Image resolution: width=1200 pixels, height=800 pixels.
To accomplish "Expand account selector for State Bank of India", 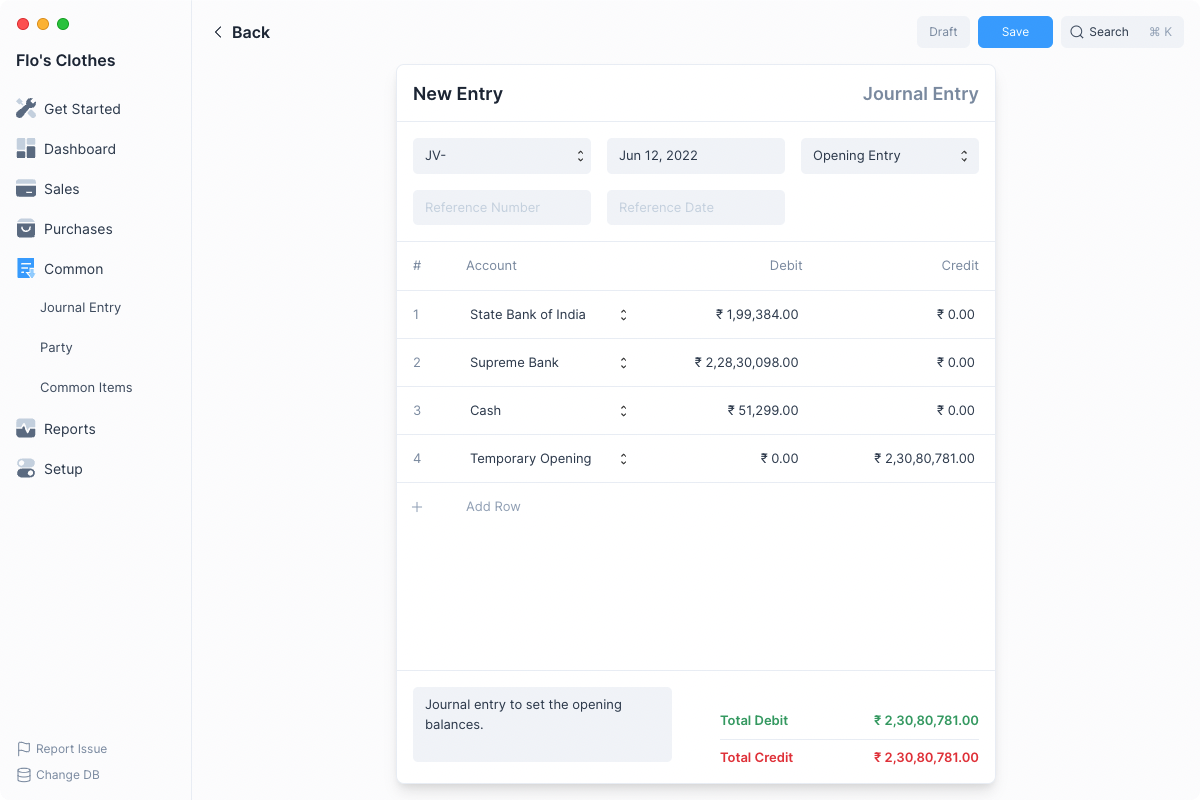I will click(623, 315).
